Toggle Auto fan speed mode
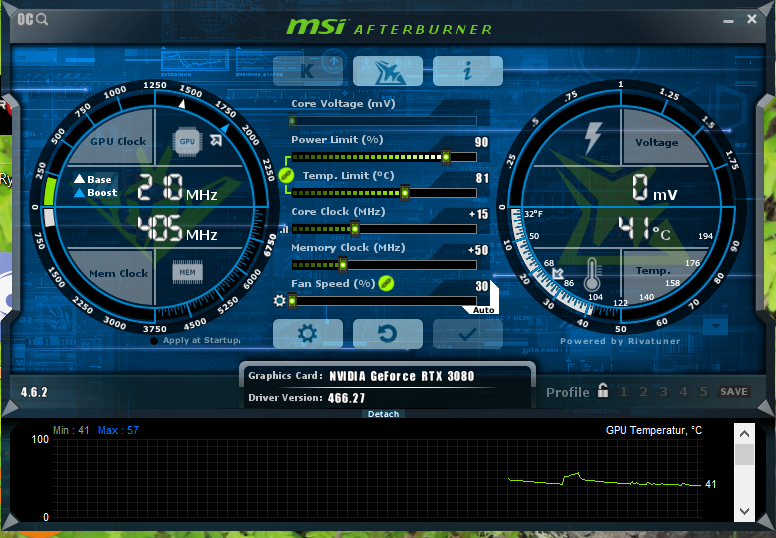The height and width of the screenshot is (538, 776). point(483,310)
